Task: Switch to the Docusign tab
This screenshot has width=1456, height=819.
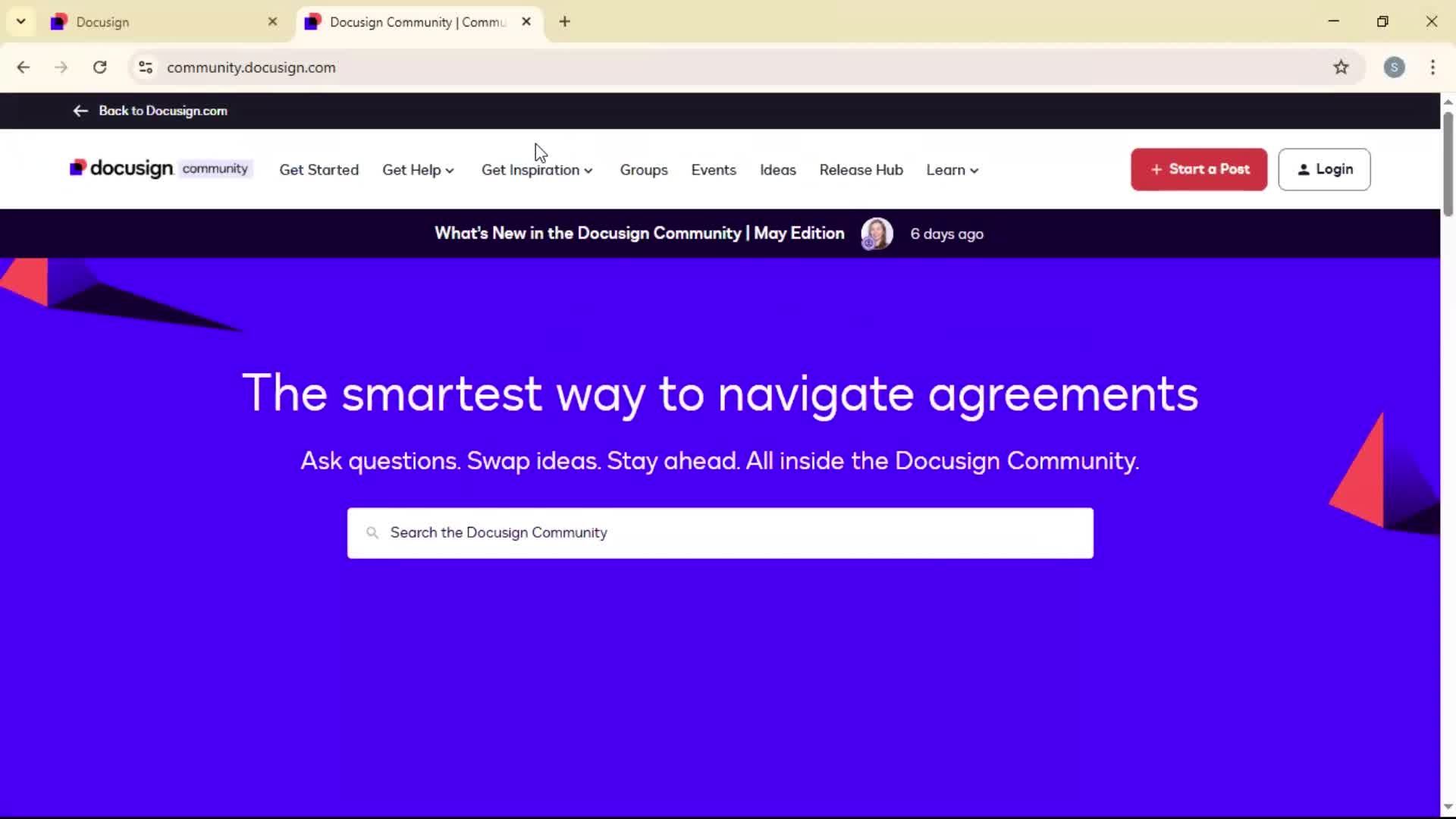Action: (165, 22)
